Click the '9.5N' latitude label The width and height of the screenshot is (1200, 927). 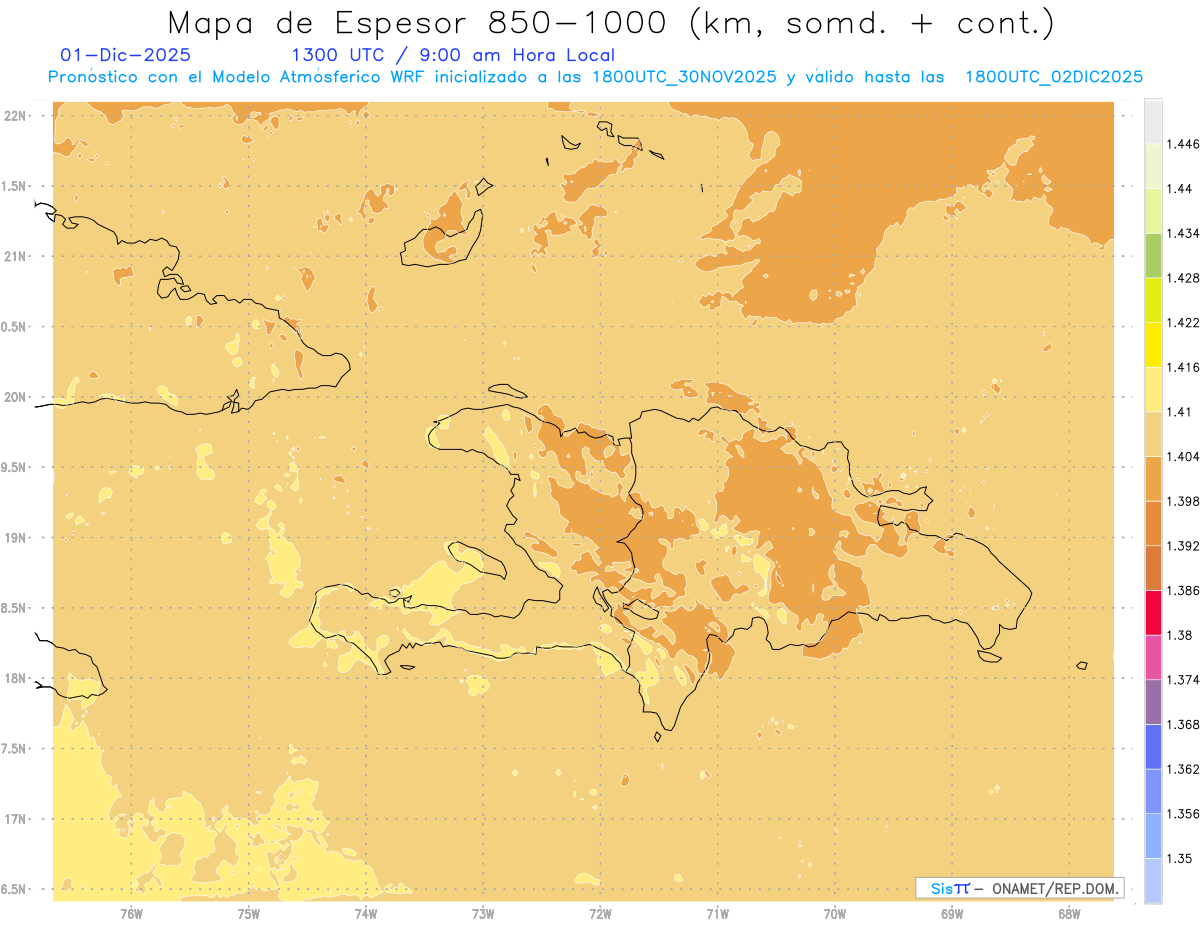click(13, 467)
